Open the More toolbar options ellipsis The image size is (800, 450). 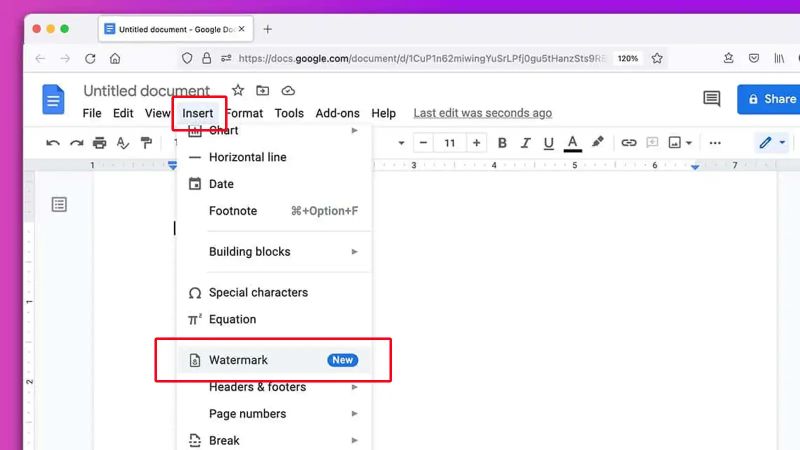tap(715, 143)
